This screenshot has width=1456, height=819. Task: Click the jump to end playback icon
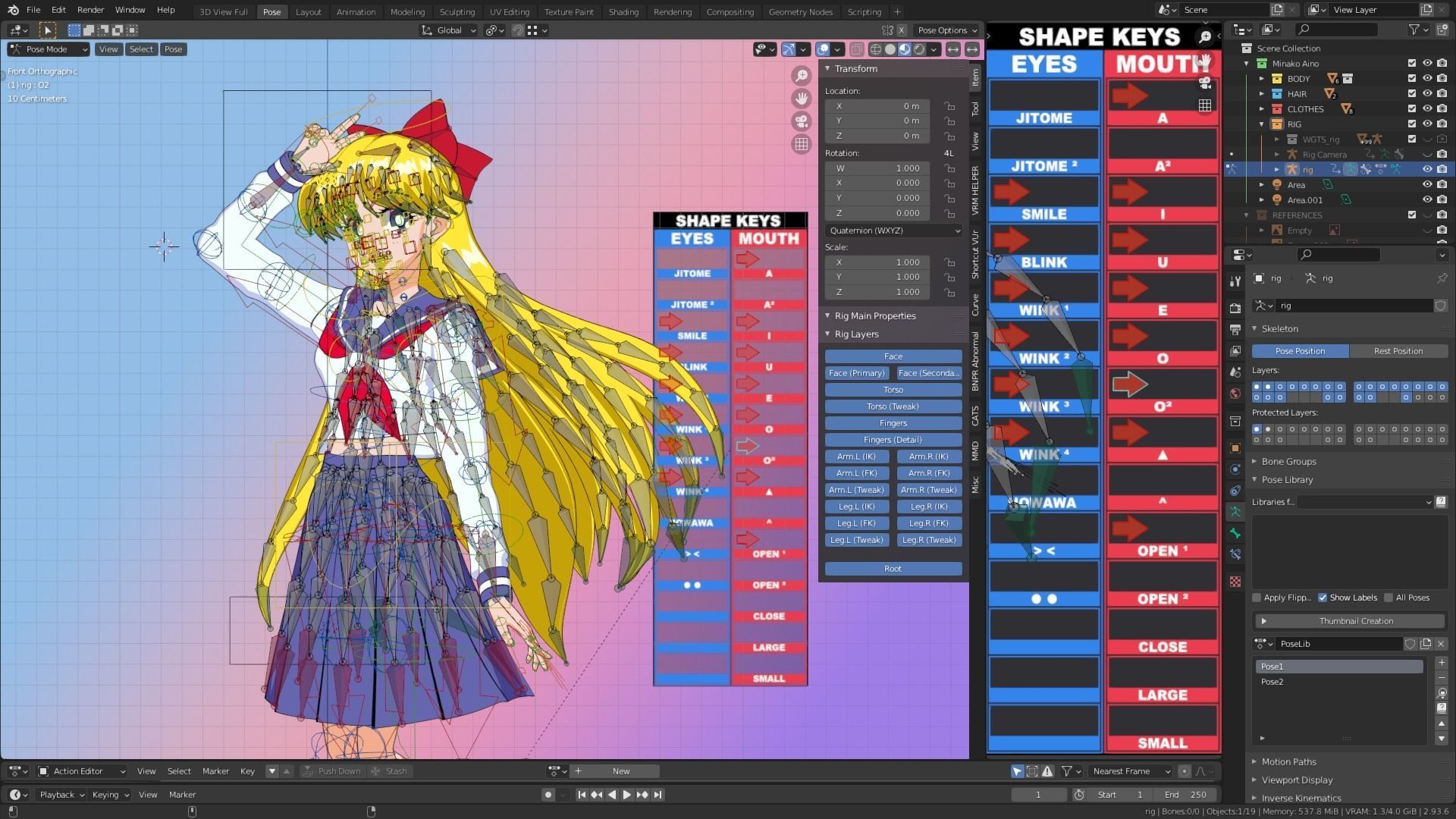click(658, 795)
